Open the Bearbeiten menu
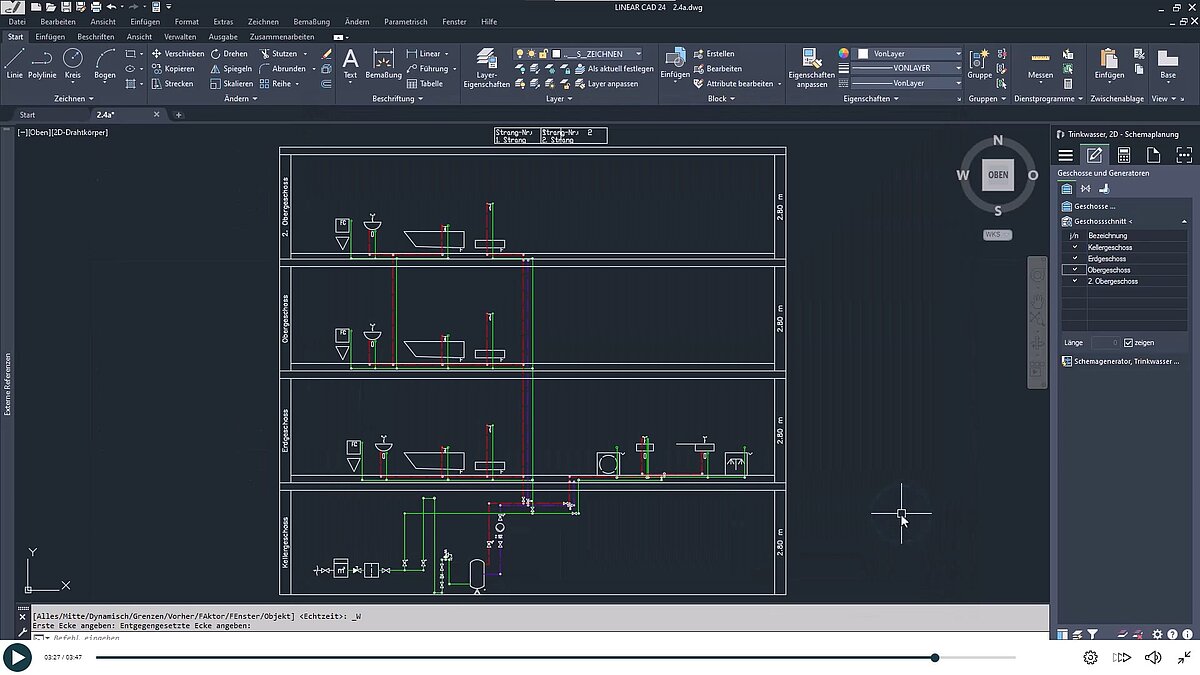1200x675 pixels. tap(57, 21)
